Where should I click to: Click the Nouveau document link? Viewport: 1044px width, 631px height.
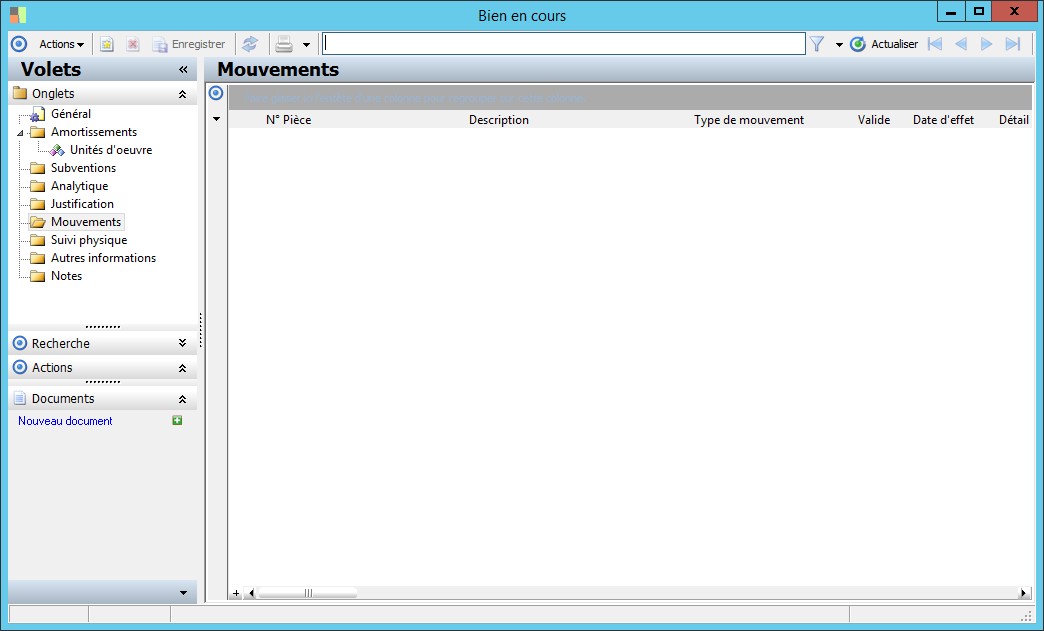point(65,421)
